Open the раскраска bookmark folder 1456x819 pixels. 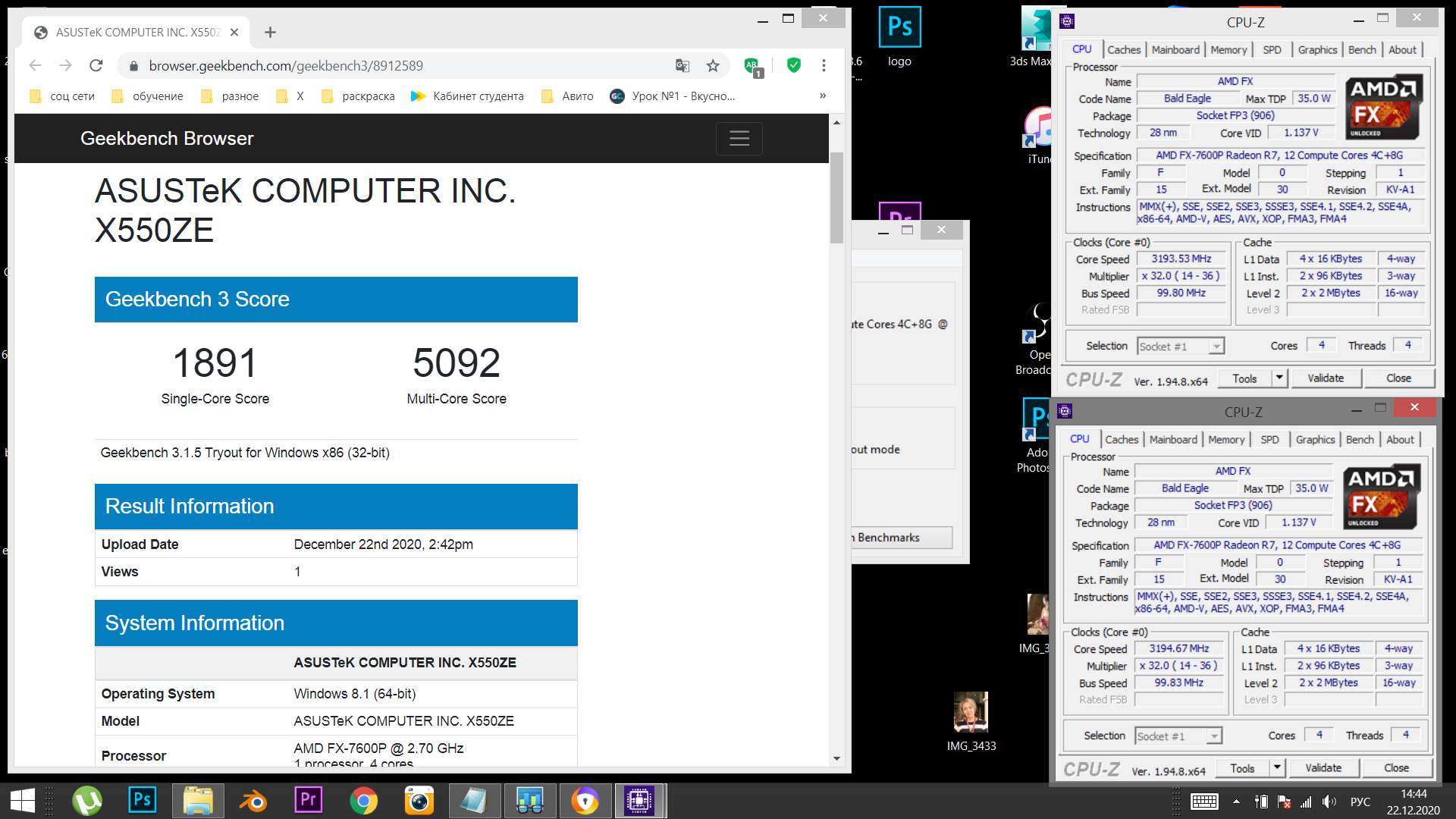[x=359, y=96]
